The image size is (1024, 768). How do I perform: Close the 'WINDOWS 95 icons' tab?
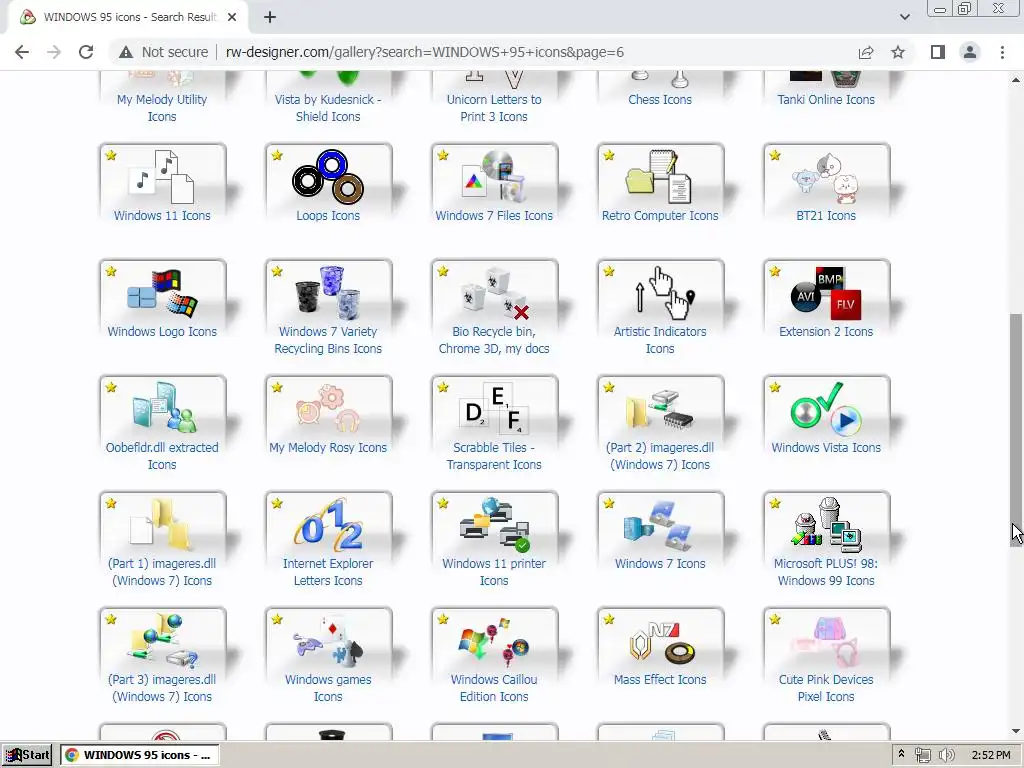click(232, 17)
